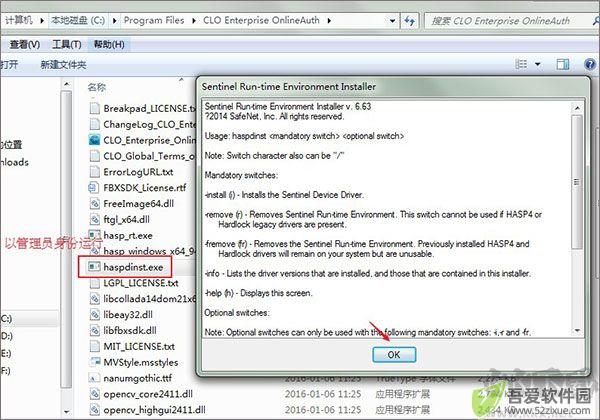Click Program Files in the address path
The width and height of the screenshot is (600, 420).
click(154, 20)
